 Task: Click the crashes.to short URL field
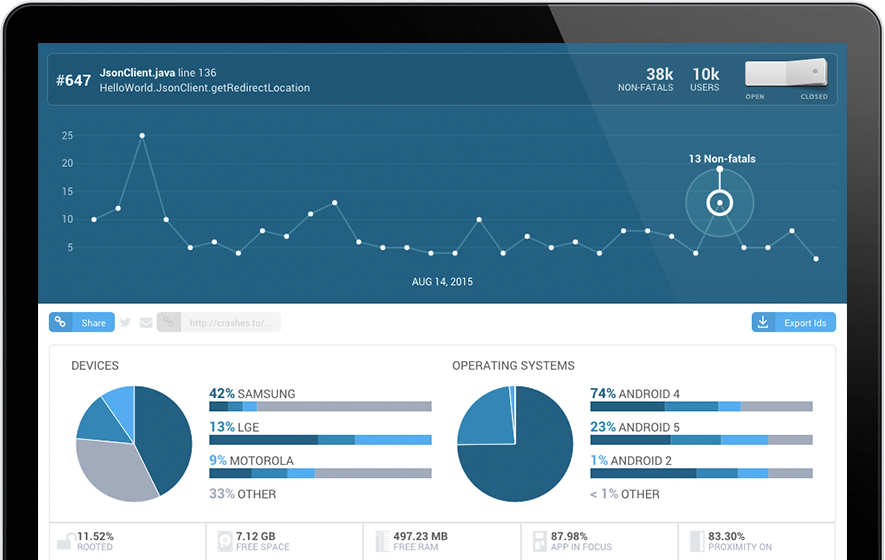tap(230, 322)
